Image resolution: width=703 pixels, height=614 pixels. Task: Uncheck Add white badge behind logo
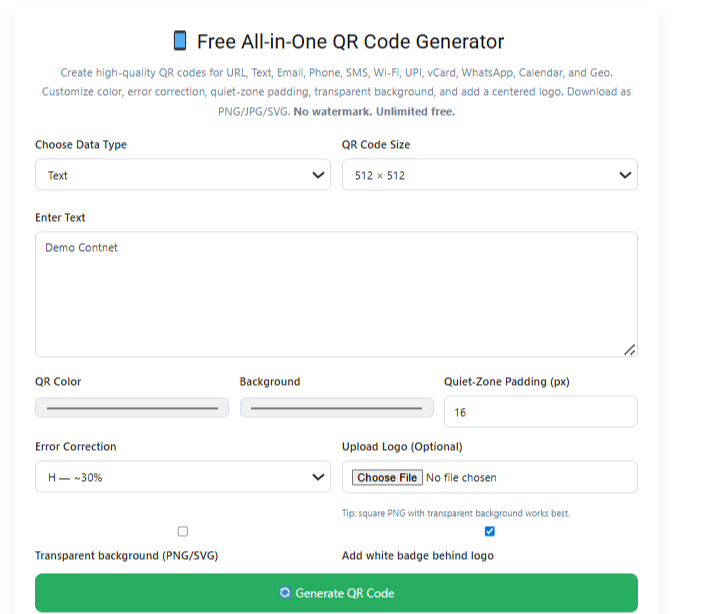point(489,531)
